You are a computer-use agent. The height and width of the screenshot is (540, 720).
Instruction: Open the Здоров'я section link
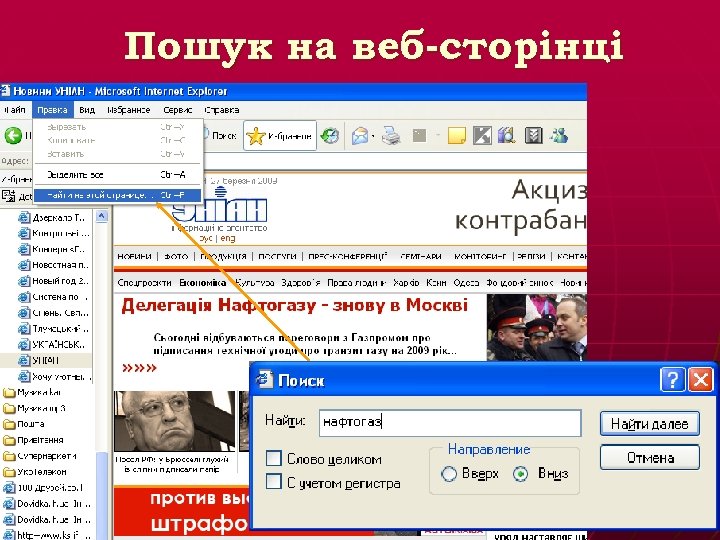click(301, 282)
